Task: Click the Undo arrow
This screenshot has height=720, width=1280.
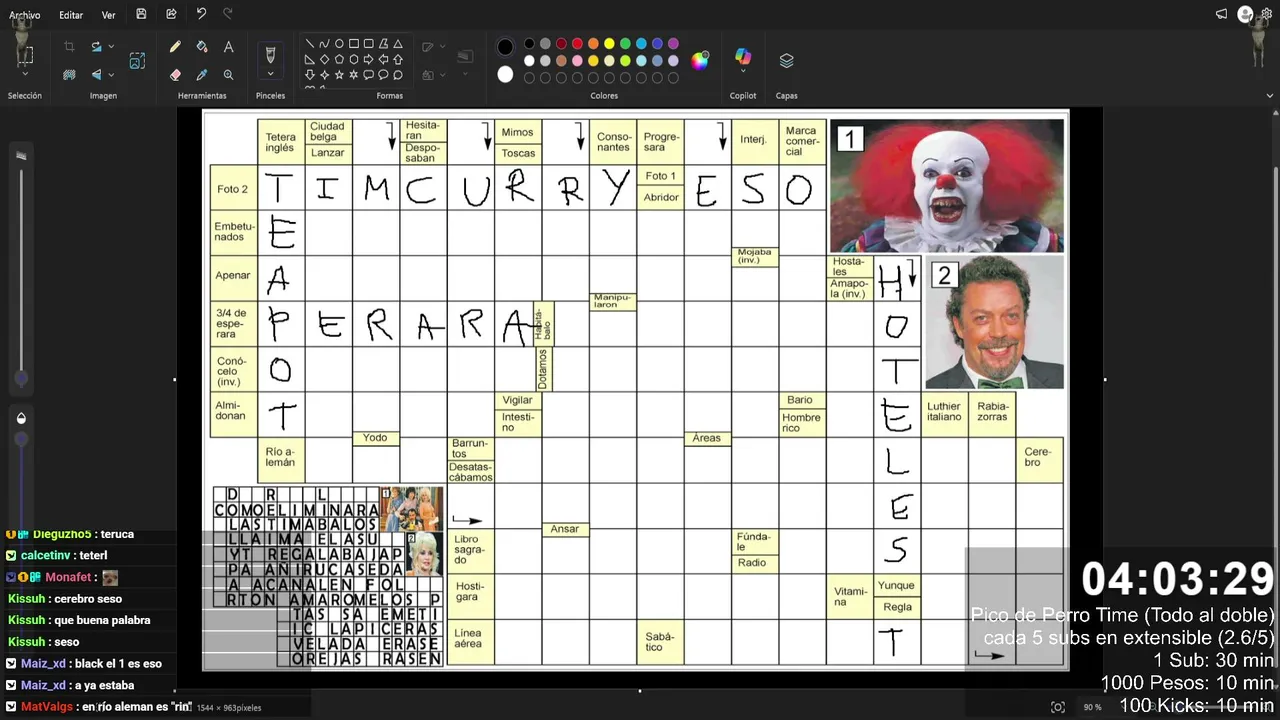Action: [201, 14]
